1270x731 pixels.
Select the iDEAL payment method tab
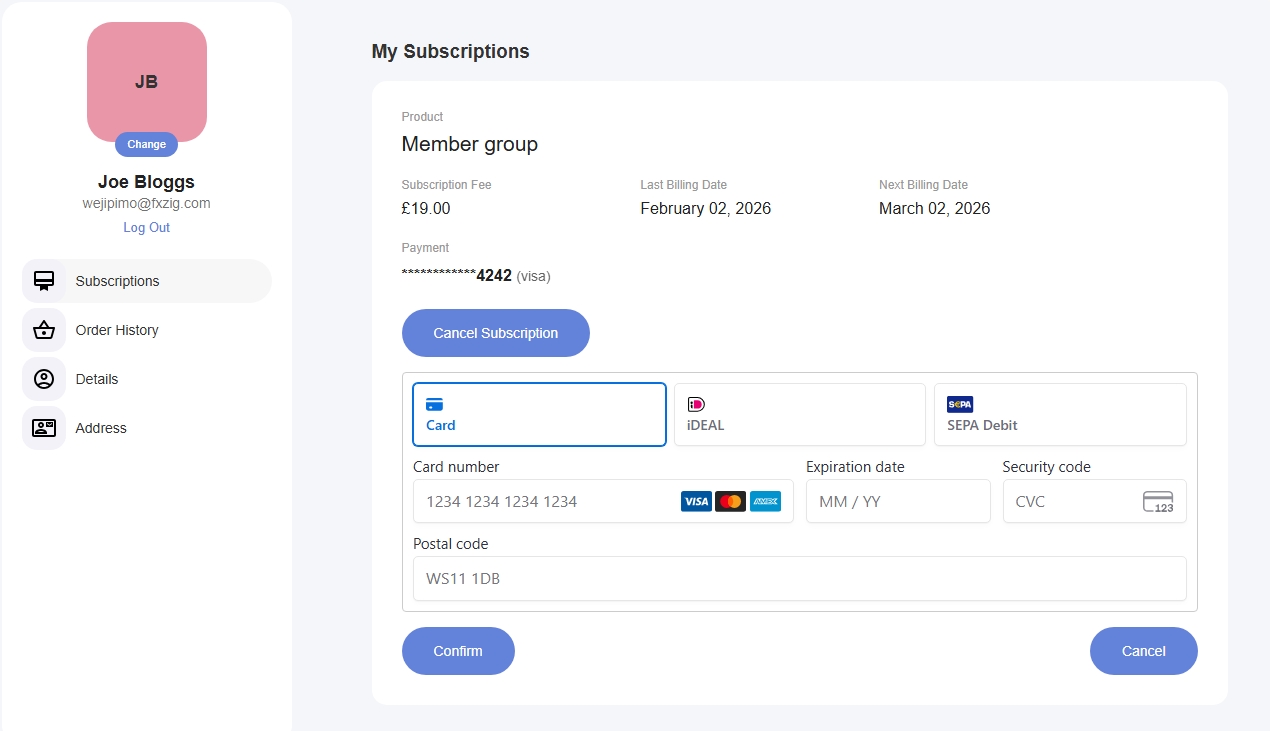(799, 414)
